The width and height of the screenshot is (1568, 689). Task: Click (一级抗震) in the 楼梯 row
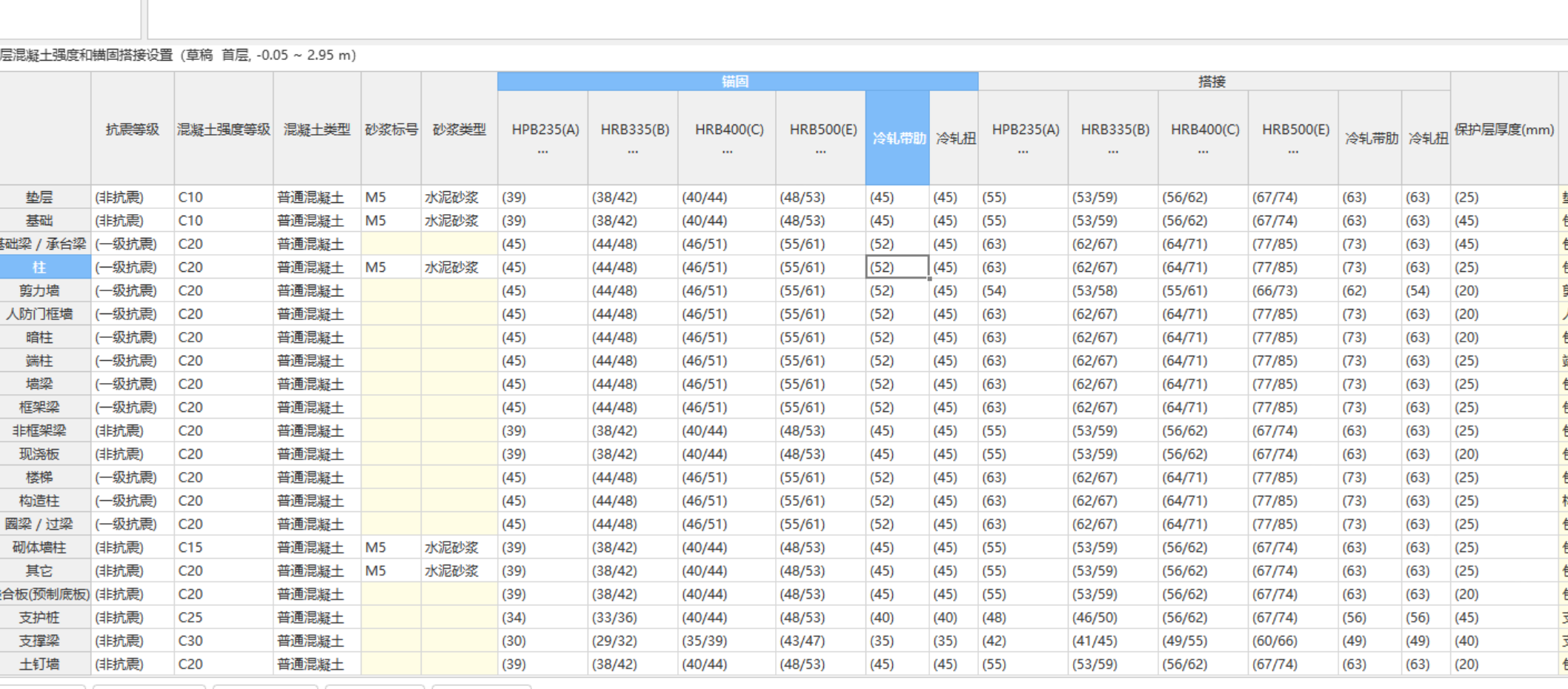click(133, 477)
